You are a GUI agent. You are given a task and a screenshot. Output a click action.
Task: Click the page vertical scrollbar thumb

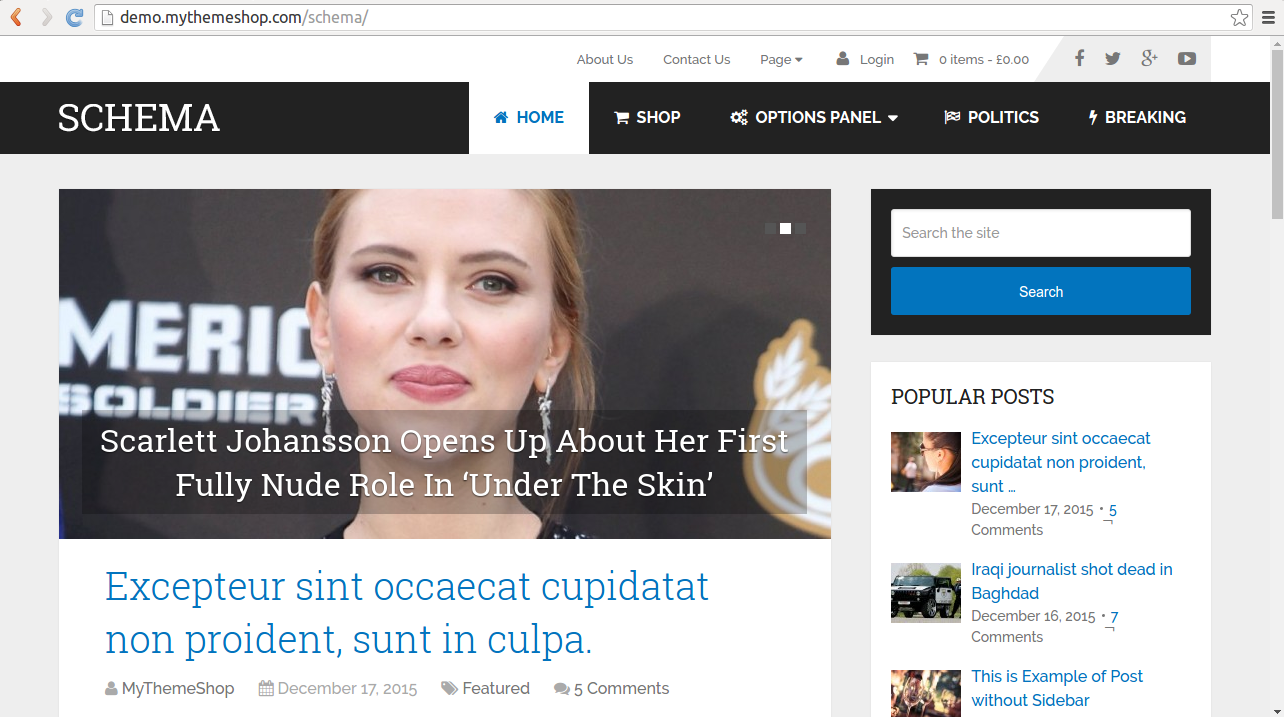1277,132
